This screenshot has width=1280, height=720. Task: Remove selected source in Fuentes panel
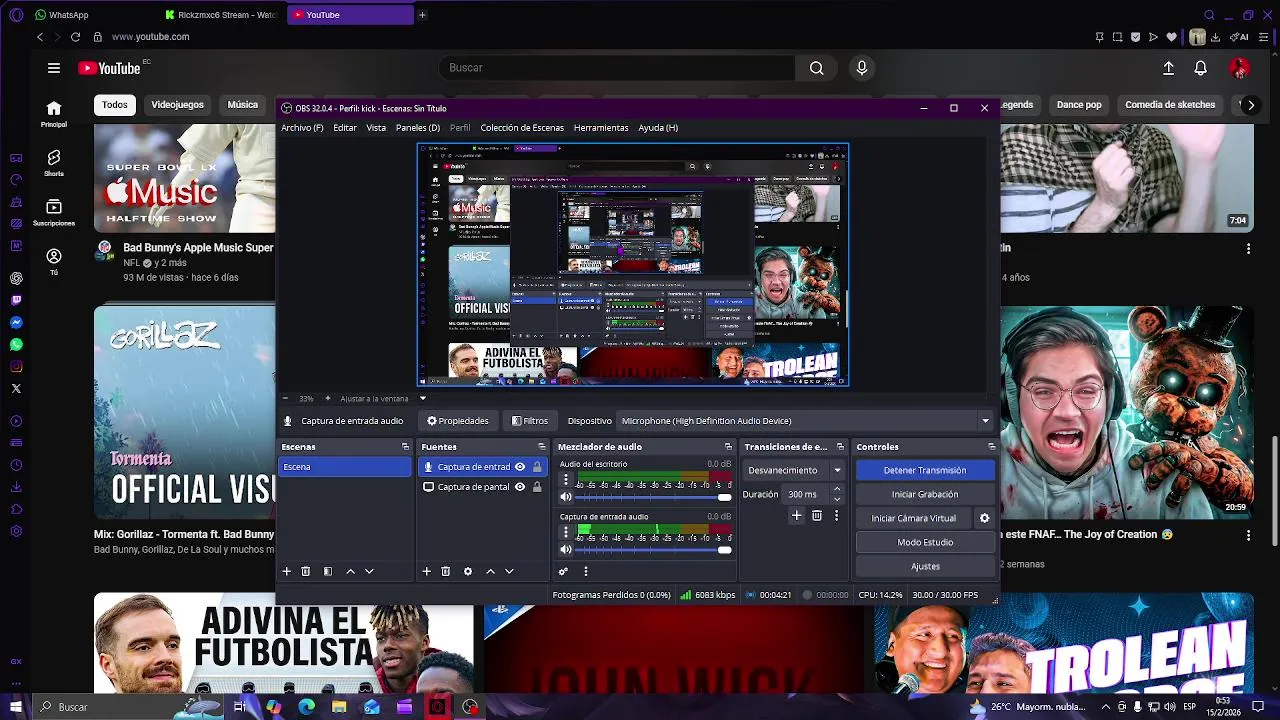446,571
